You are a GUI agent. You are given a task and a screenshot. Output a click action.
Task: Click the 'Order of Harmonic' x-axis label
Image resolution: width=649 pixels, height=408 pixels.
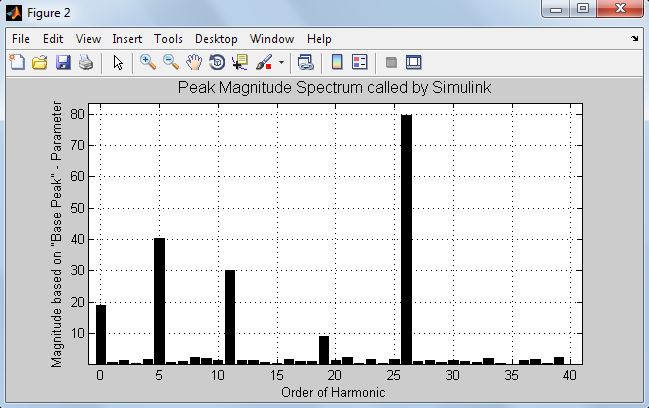point(333,392)
